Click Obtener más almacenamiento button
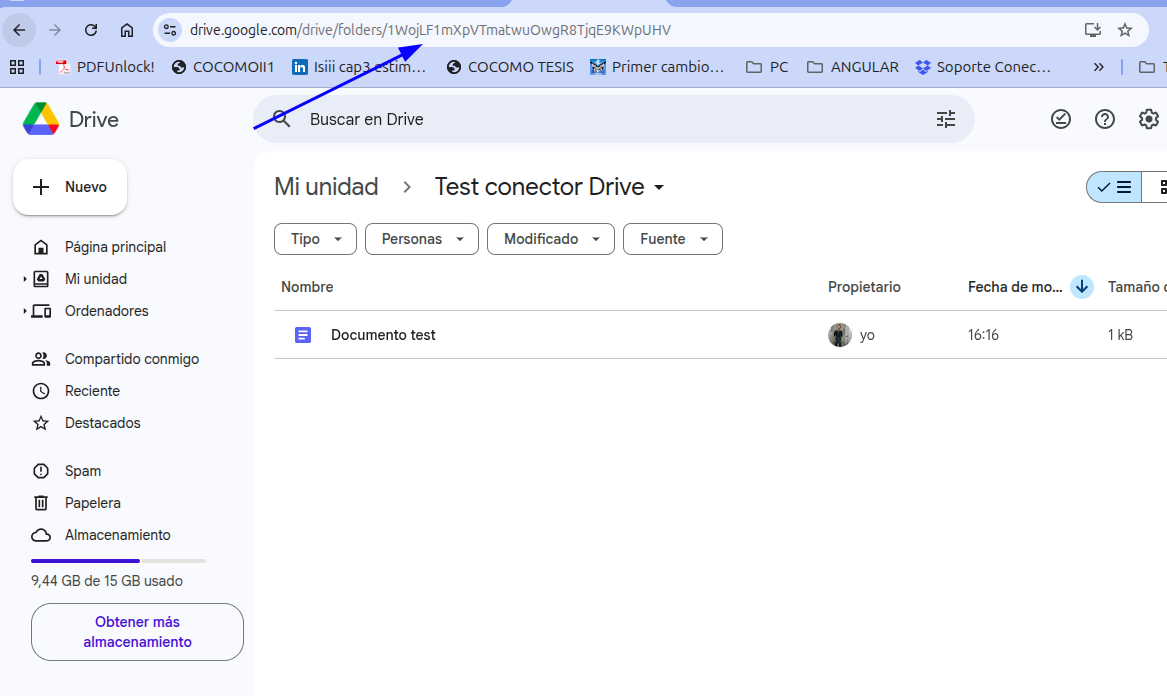Image resolution: width=1167 pixels, height=696 pixels. [137, 632]
